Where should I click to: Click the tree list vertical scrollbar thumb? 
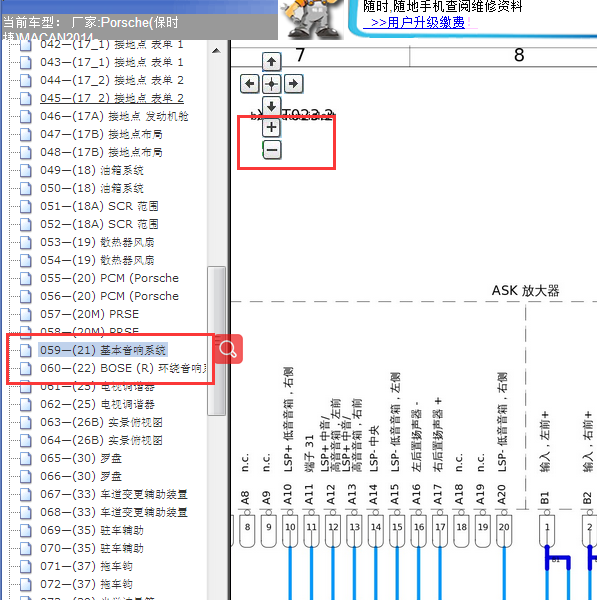tap(216, 341)
